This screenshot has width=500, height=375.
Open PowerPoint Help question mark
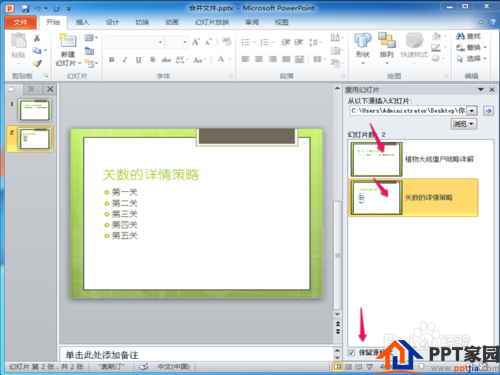[493, 22]
